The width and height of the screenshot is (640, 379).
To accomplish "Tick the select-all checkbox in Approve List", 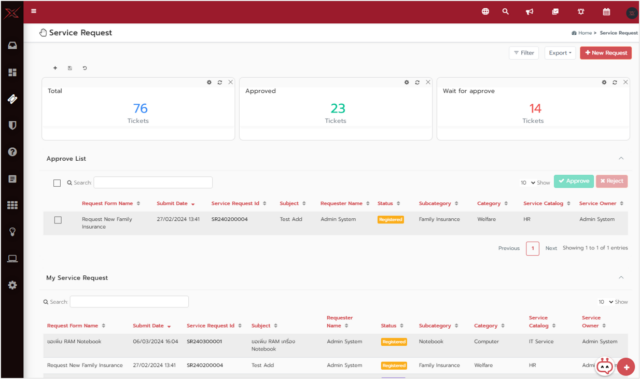I will [x=57, y=183].
